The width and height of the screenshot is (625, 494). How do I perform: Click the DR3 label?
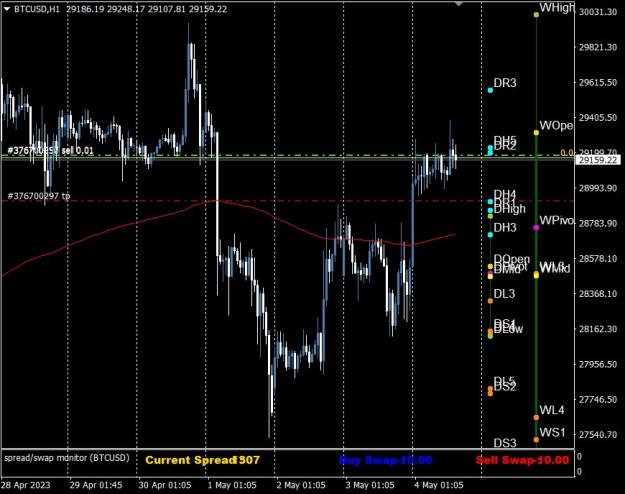(505, 83)
